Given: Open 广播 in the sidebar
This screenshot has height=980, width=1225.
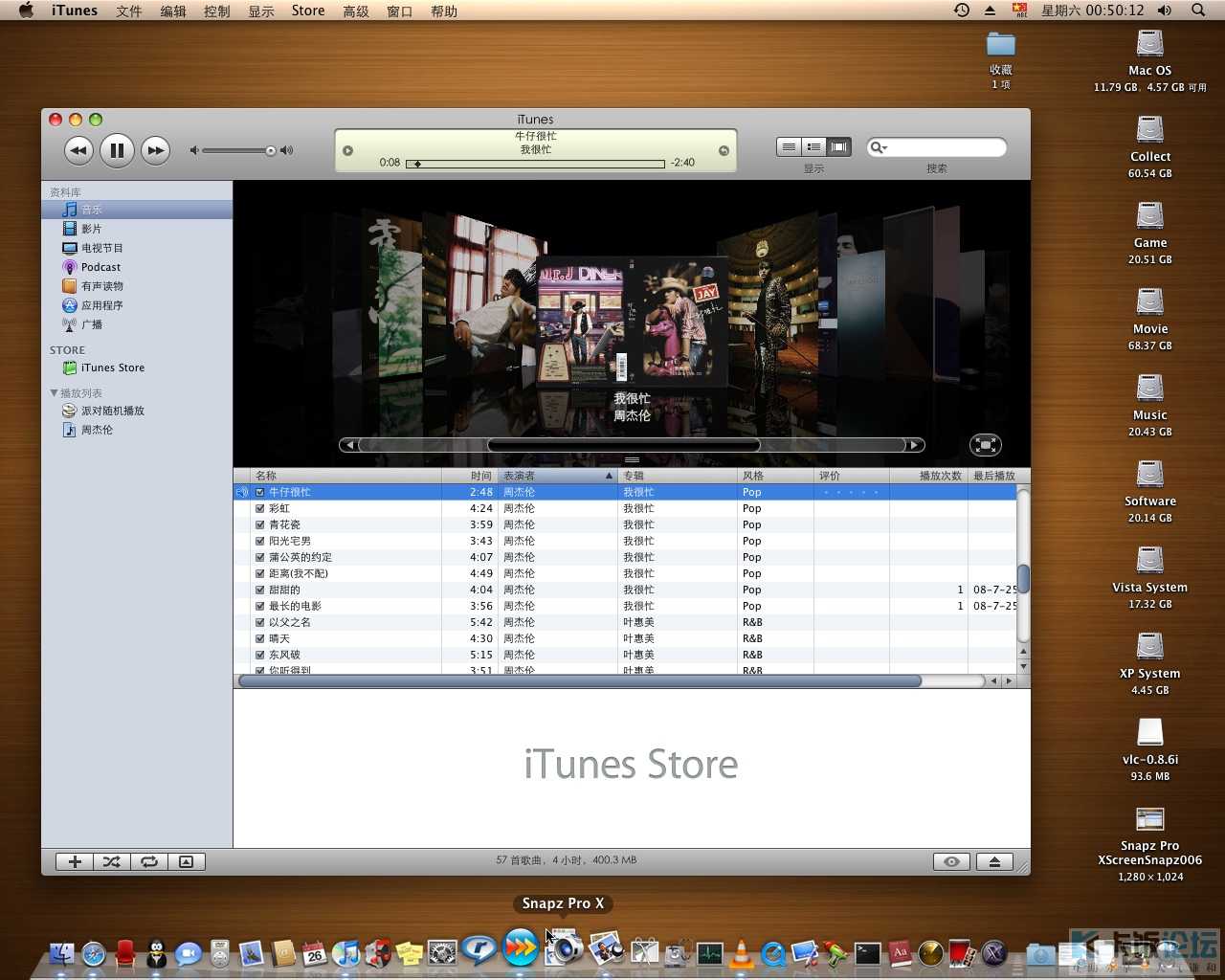Looking at the screenshot, I should (137, 324).
